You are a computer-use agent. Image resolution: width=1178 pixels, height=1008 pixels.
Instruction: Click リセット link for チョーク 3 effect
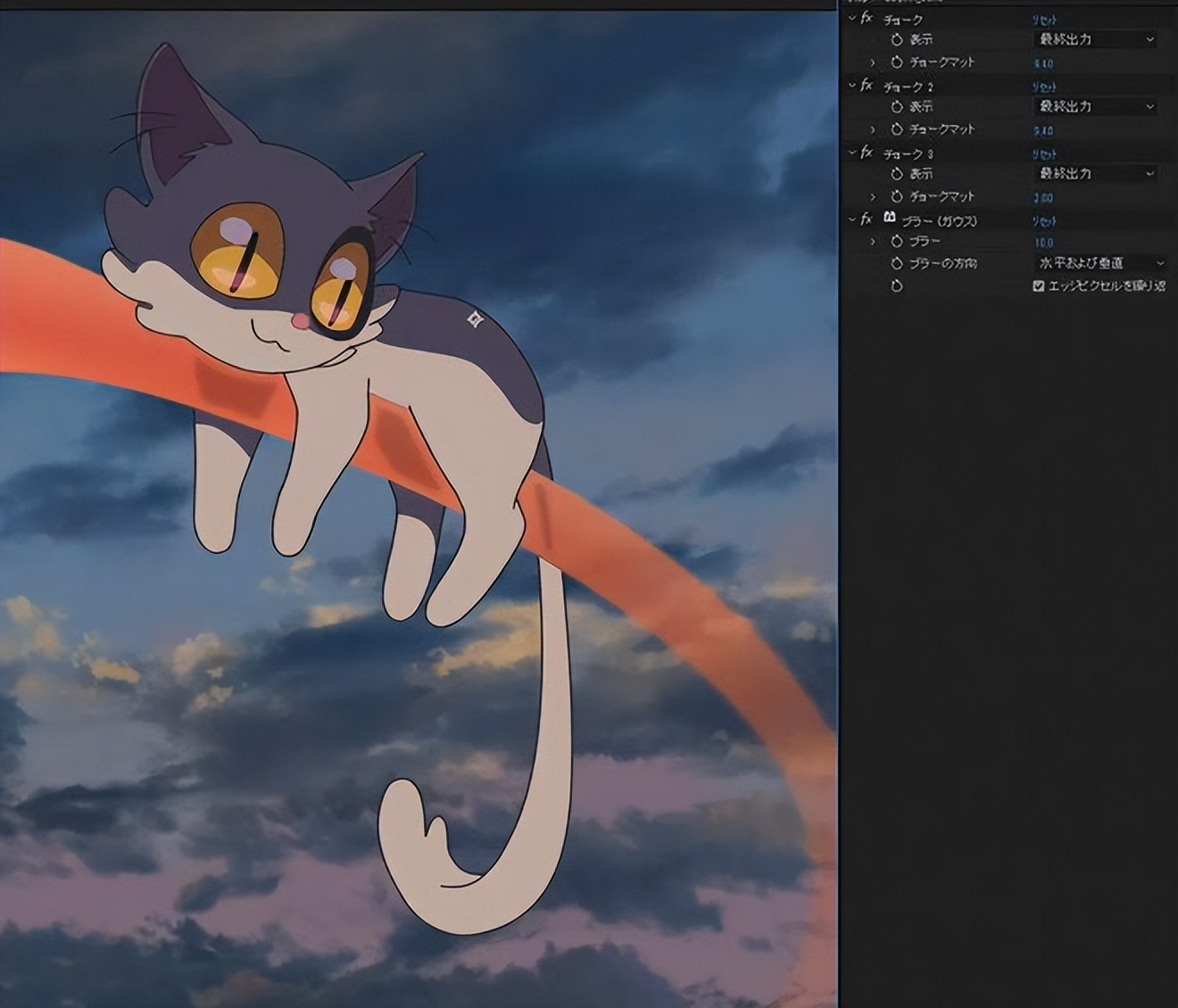(x=1044, y=154)
